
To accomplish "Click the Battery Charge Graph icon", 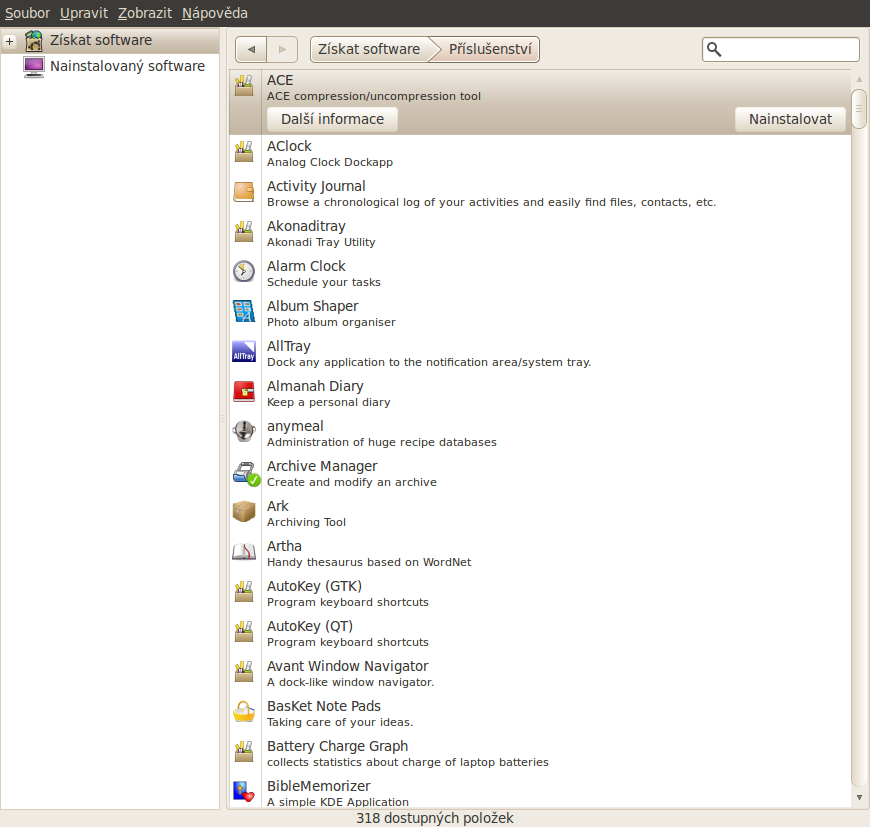I will [244, 752].
